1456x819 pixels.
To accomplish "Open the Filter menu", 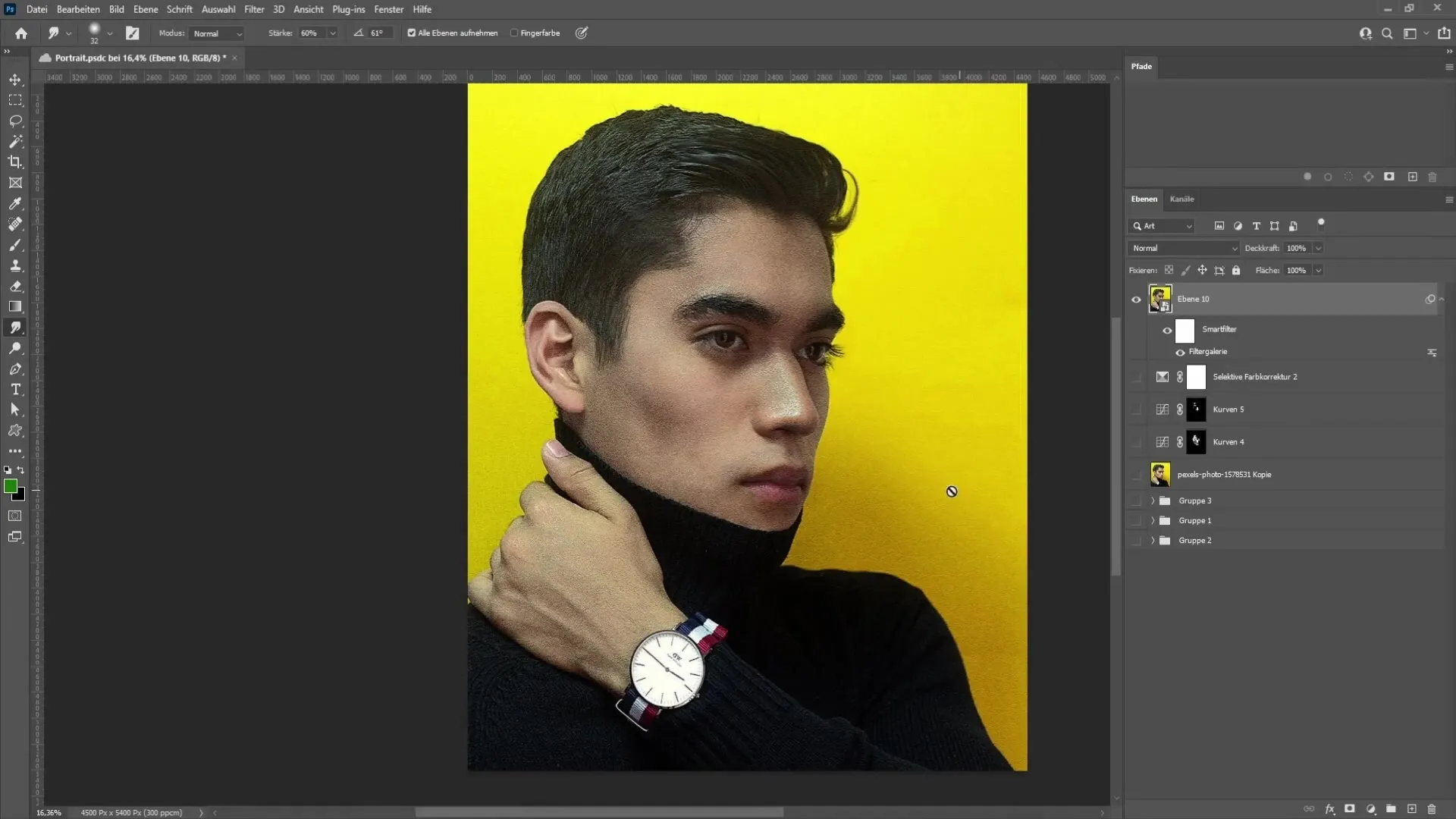I will tap(254, 9).
